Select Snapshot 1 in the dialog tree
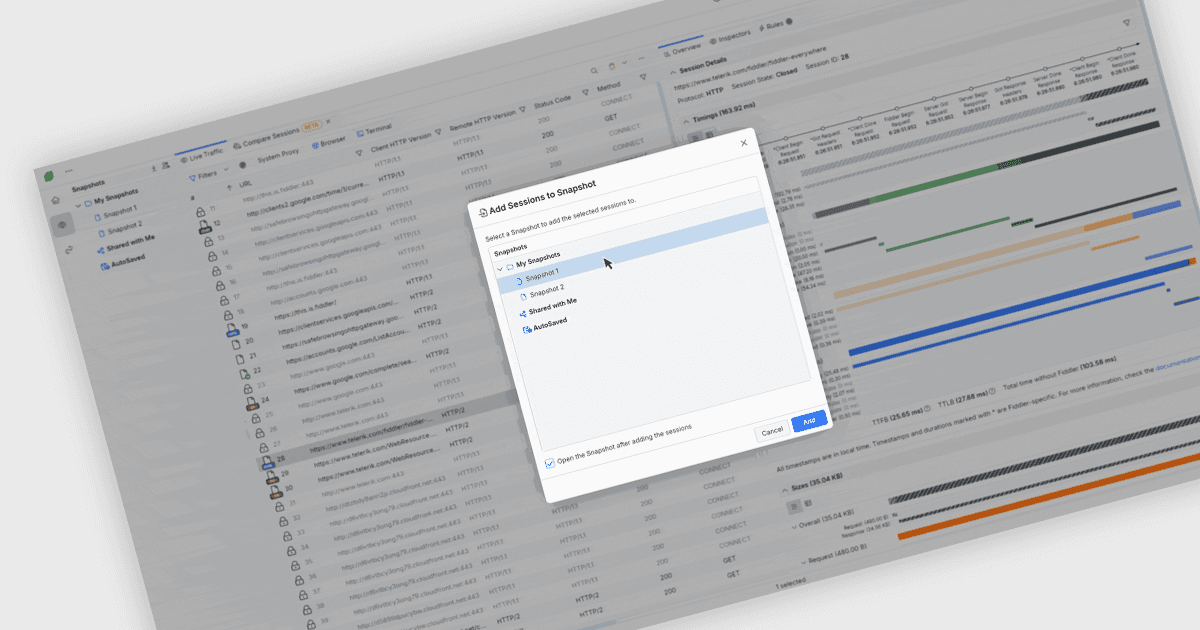The image size is (1200, 630). (x=543, y=274)
